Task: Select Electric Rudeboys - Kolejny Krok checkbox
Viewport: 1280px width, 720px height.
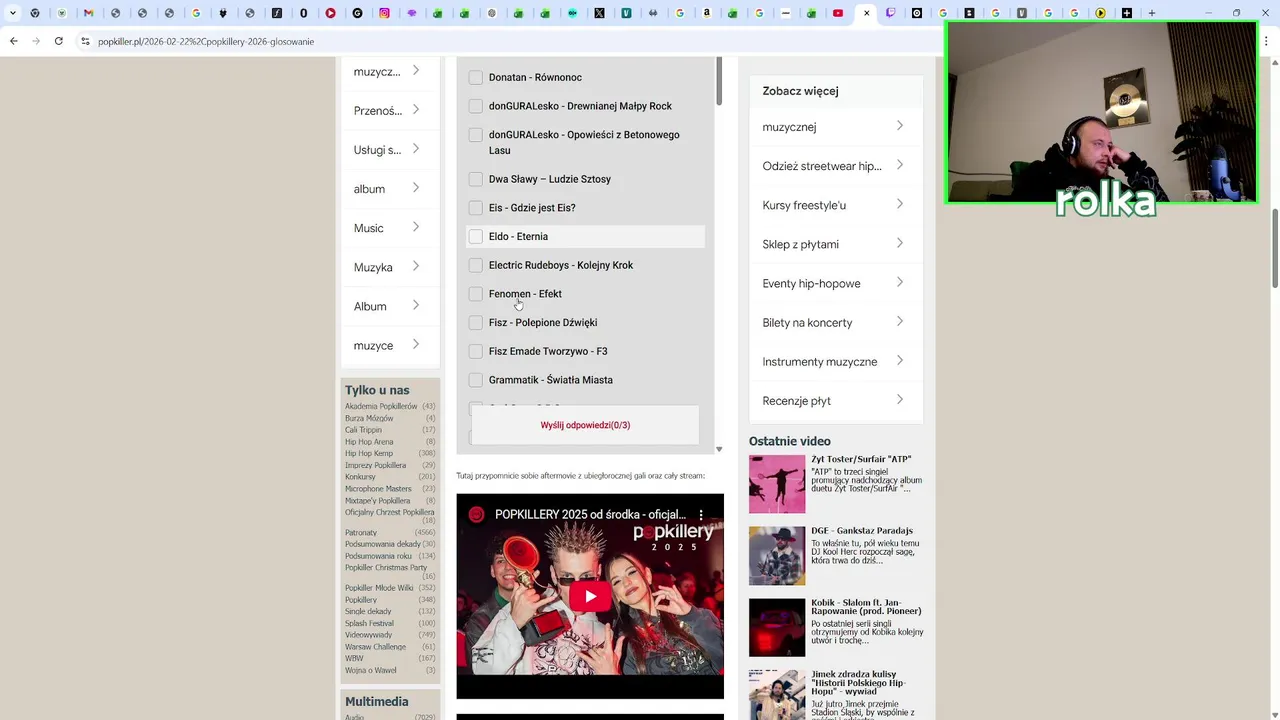Action: coord(476,265)
